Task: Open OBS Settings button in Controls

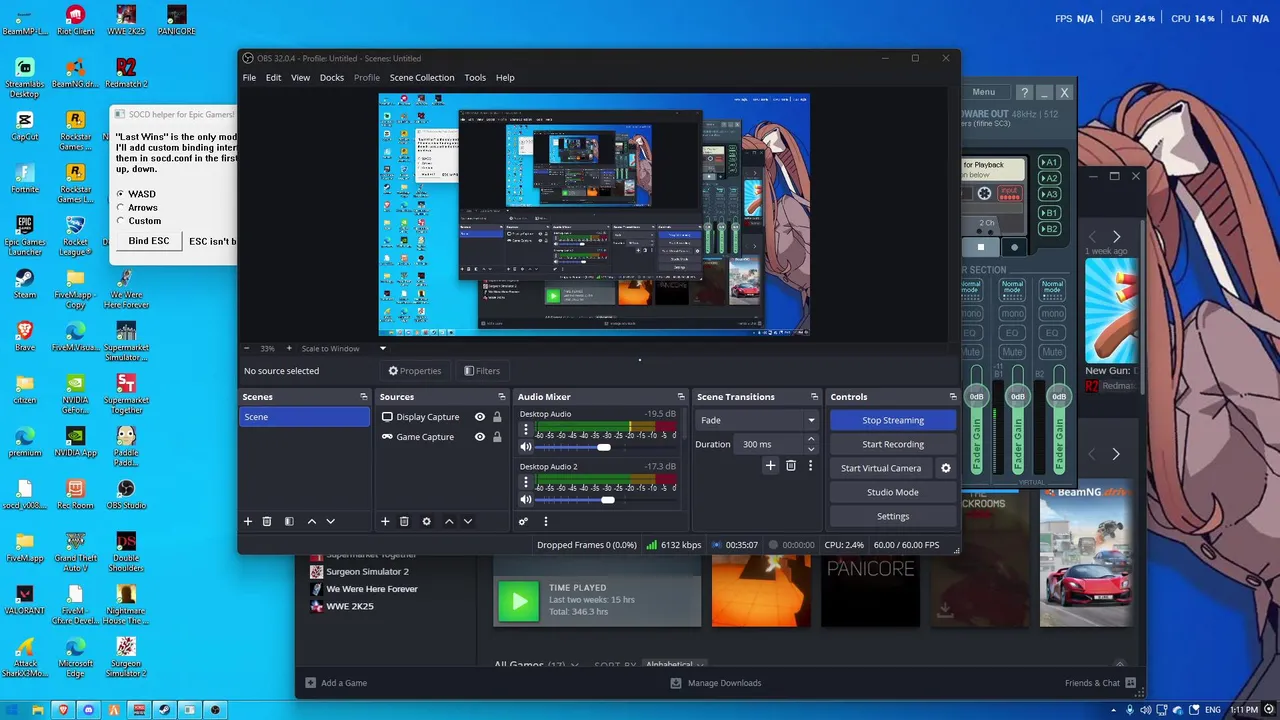Action: (893, 516)
